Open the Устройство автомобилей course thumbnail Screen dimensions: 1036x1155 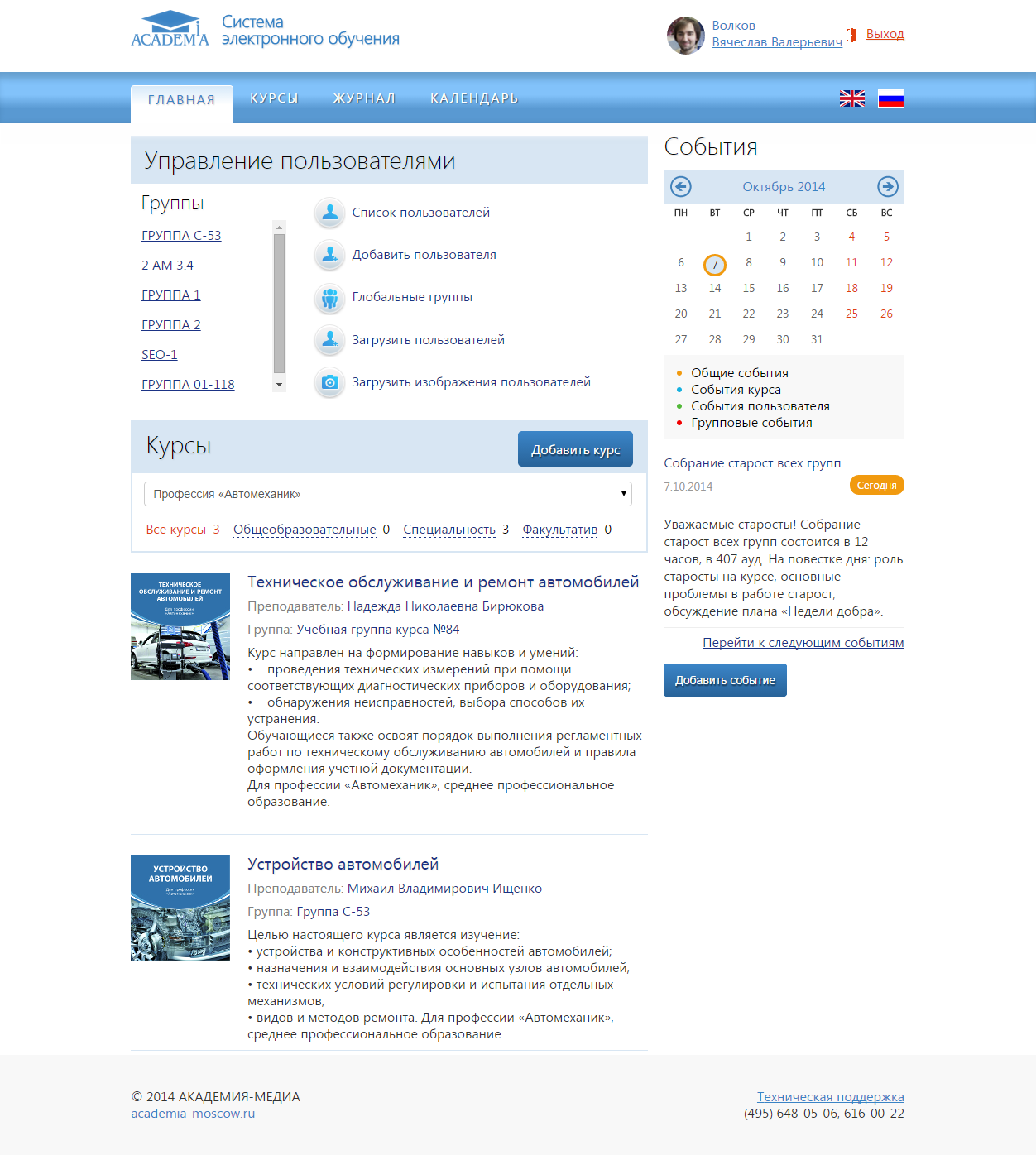[x=180, y=908]
